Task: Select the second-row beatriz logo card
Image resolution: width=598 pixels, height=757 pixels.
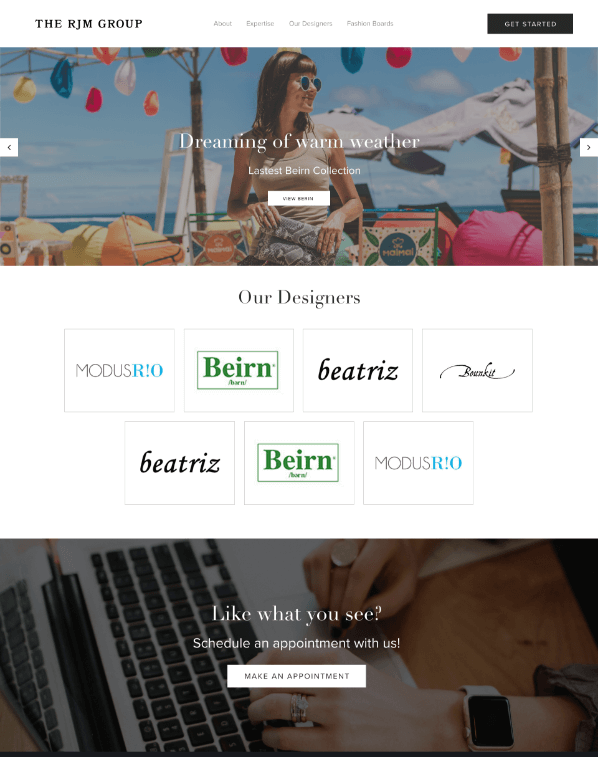Action: [180, 463]
